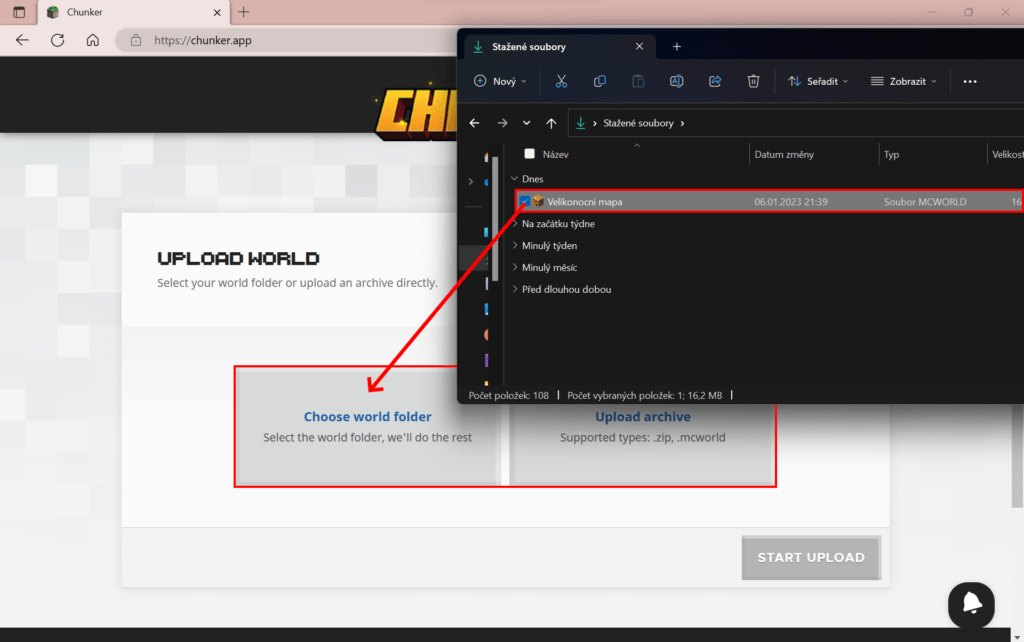Click the Copy icon in Explorer toolbar
The height and width of the screenshot is (642, 1024).
click(x=600, y=81)
